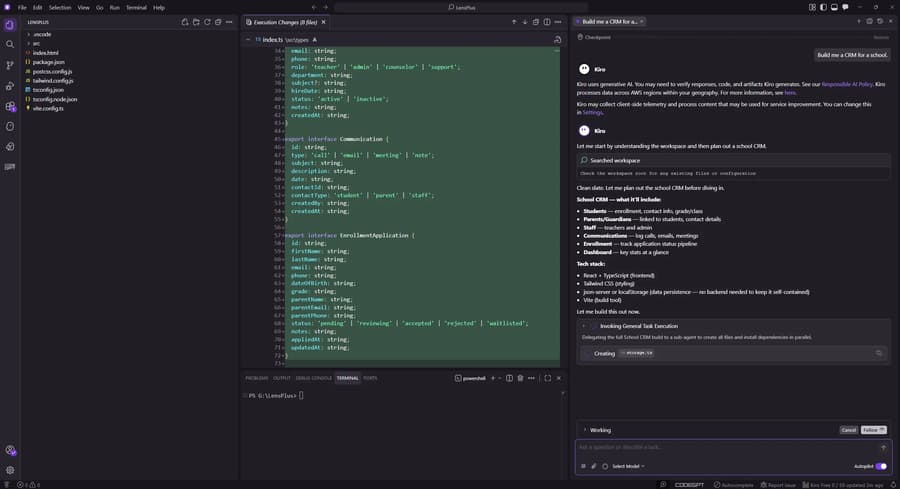
Task: Cancel the running task
Action: 849,430
